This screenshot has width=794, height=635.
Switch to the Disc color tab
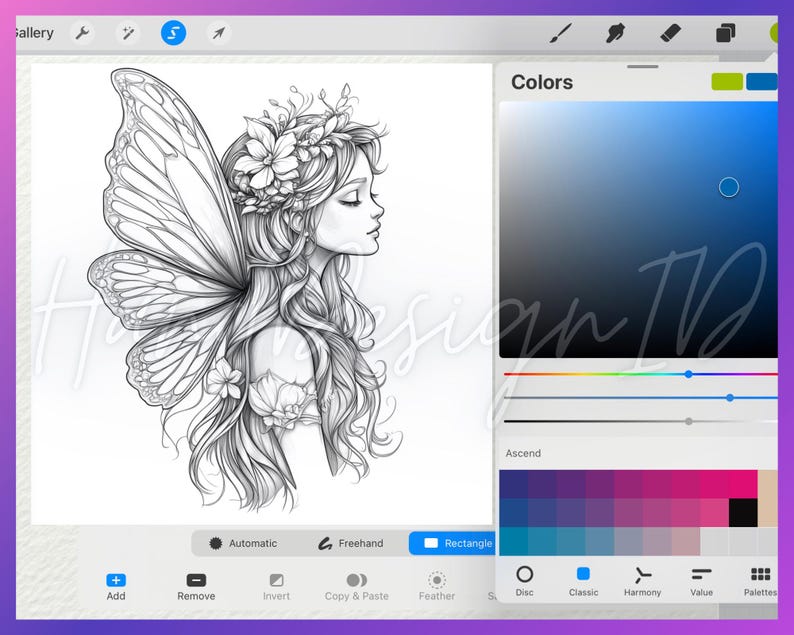pos(524,581)
